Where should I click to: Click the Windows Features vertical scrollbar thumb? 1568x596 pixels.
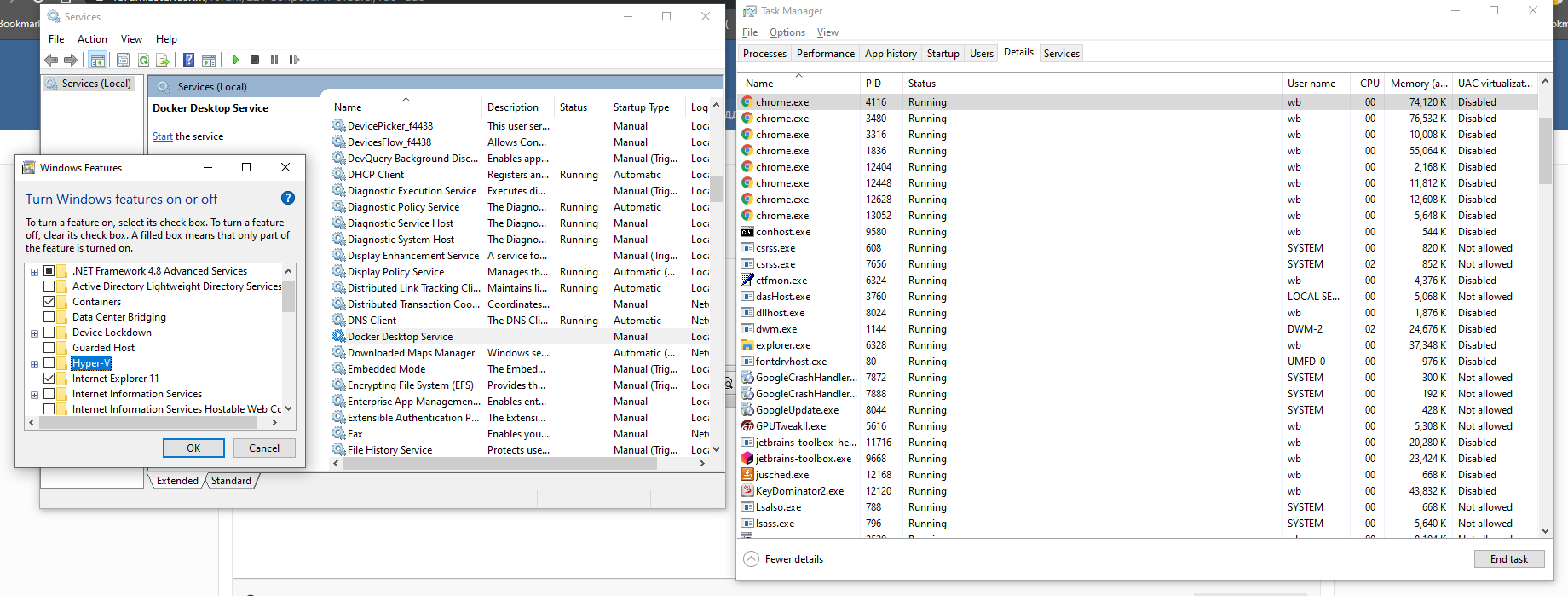(x=288, y=297)
